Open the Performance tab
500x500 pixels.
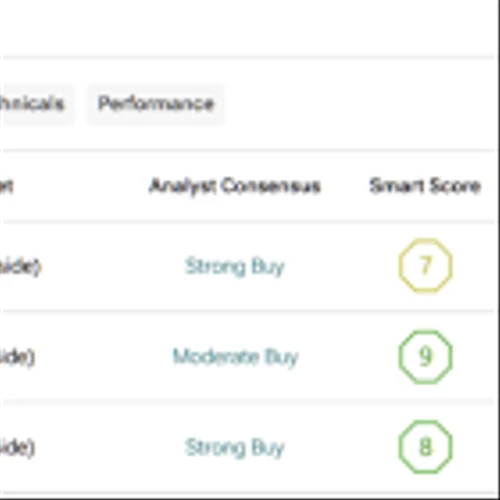click(156, 104)
